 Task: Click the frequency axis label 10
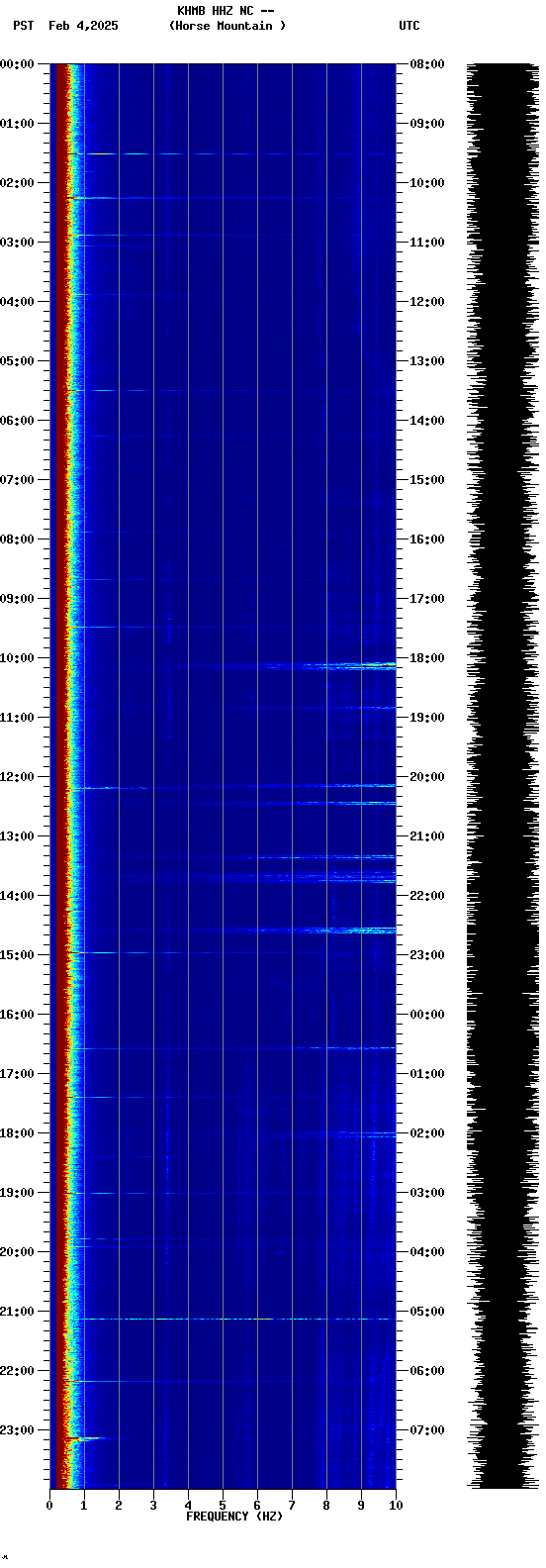tap(396, 1506)
